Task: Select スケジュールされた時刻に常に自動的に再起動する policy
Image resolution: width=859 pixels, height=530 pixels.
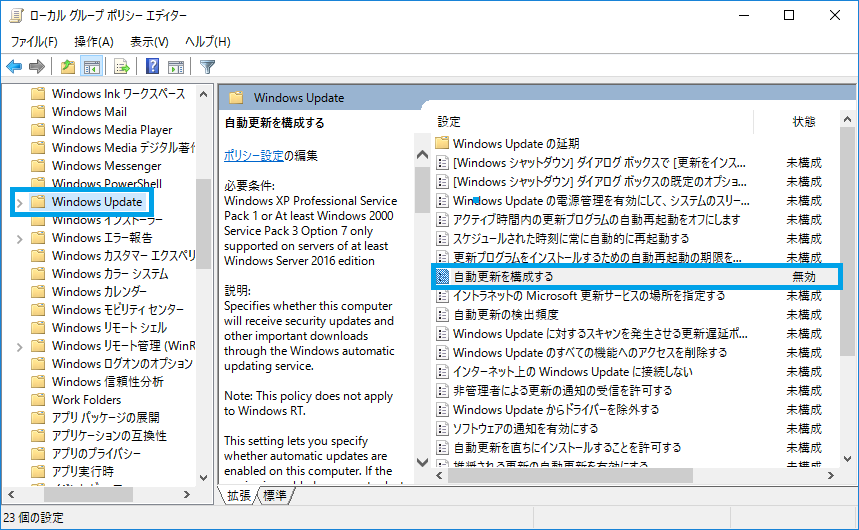Action: tap(562, 239)
